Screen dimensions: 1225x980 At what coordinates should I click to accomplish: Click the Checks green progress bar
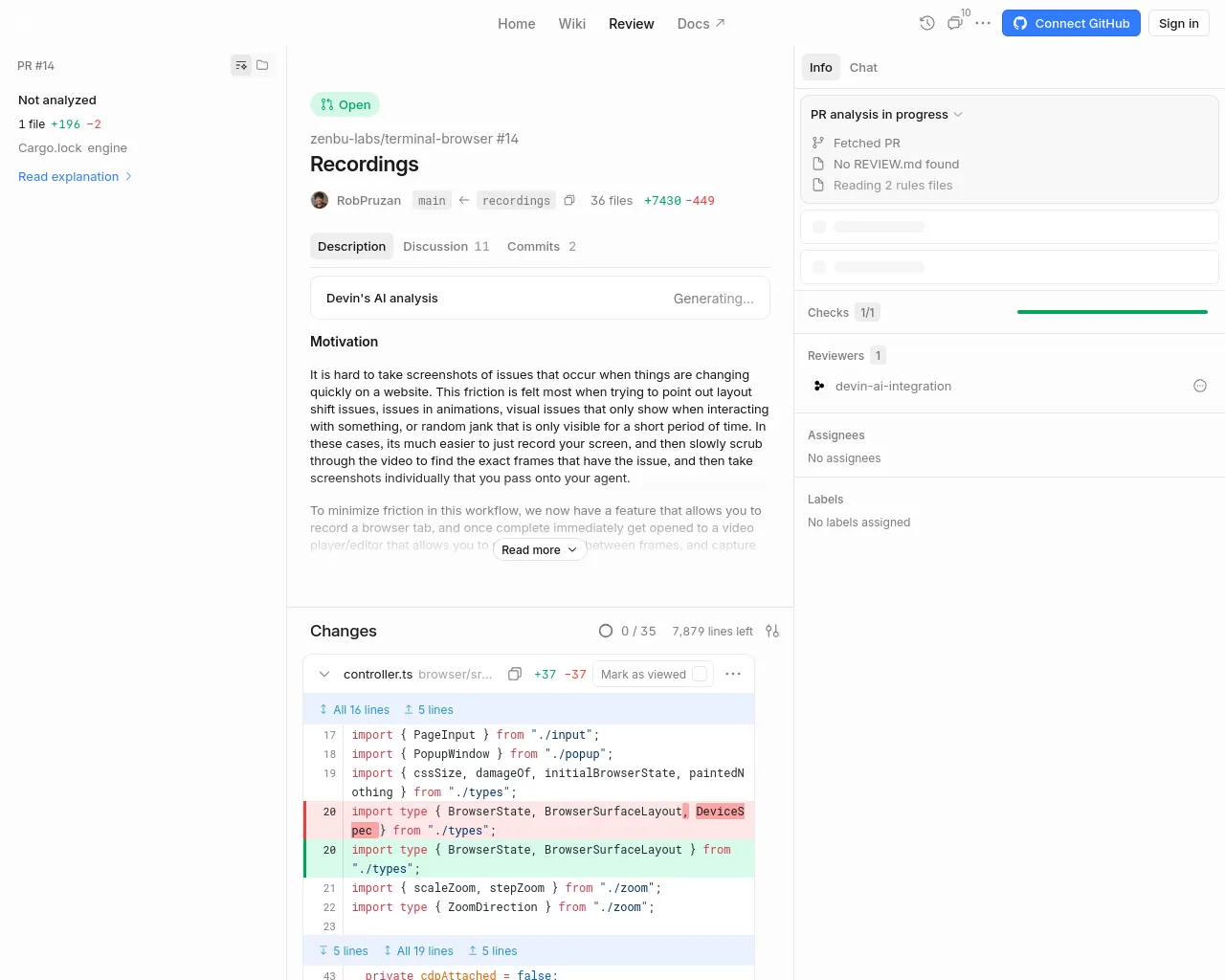click(x=1112, y=312)
